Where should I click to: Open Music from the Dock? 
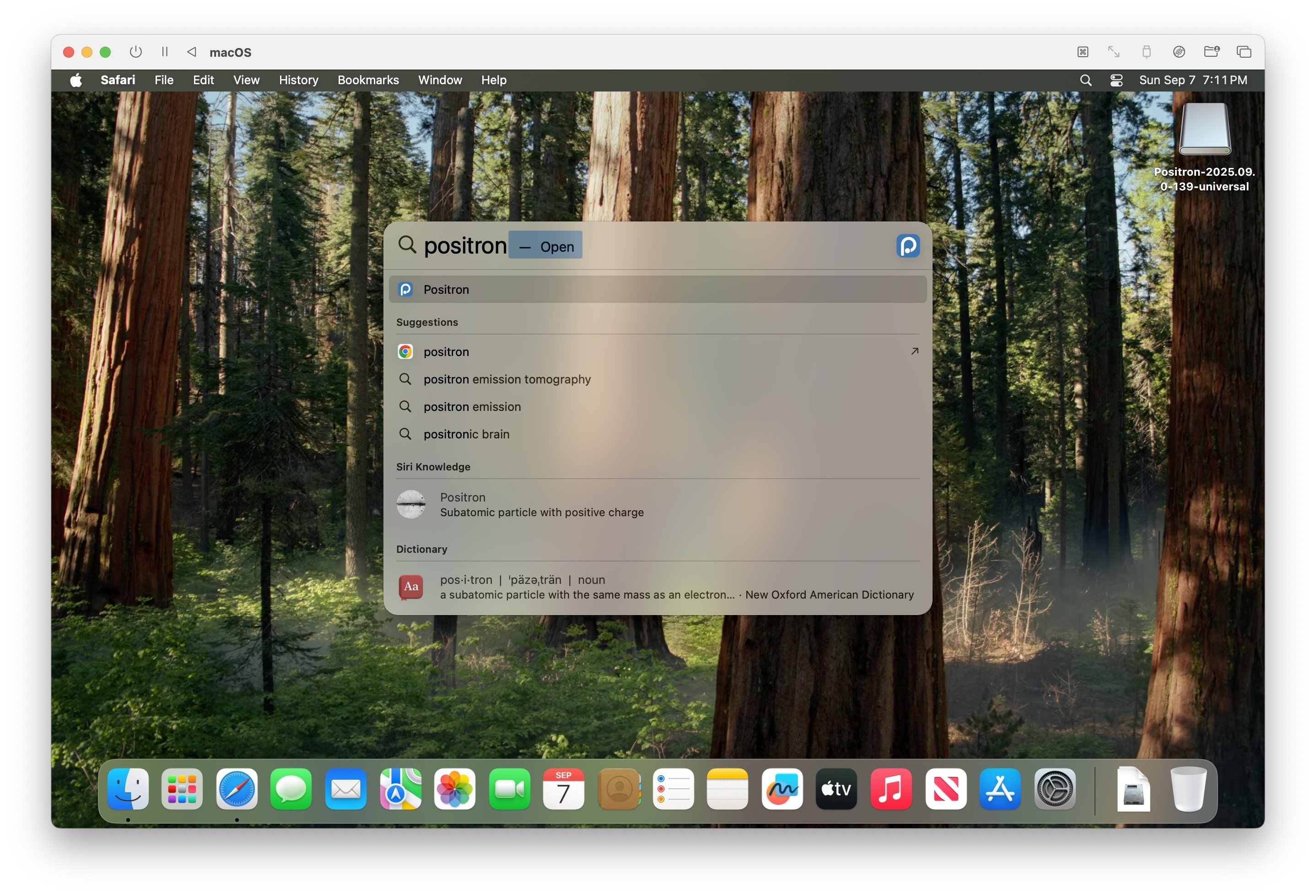[x=891, y=788]
